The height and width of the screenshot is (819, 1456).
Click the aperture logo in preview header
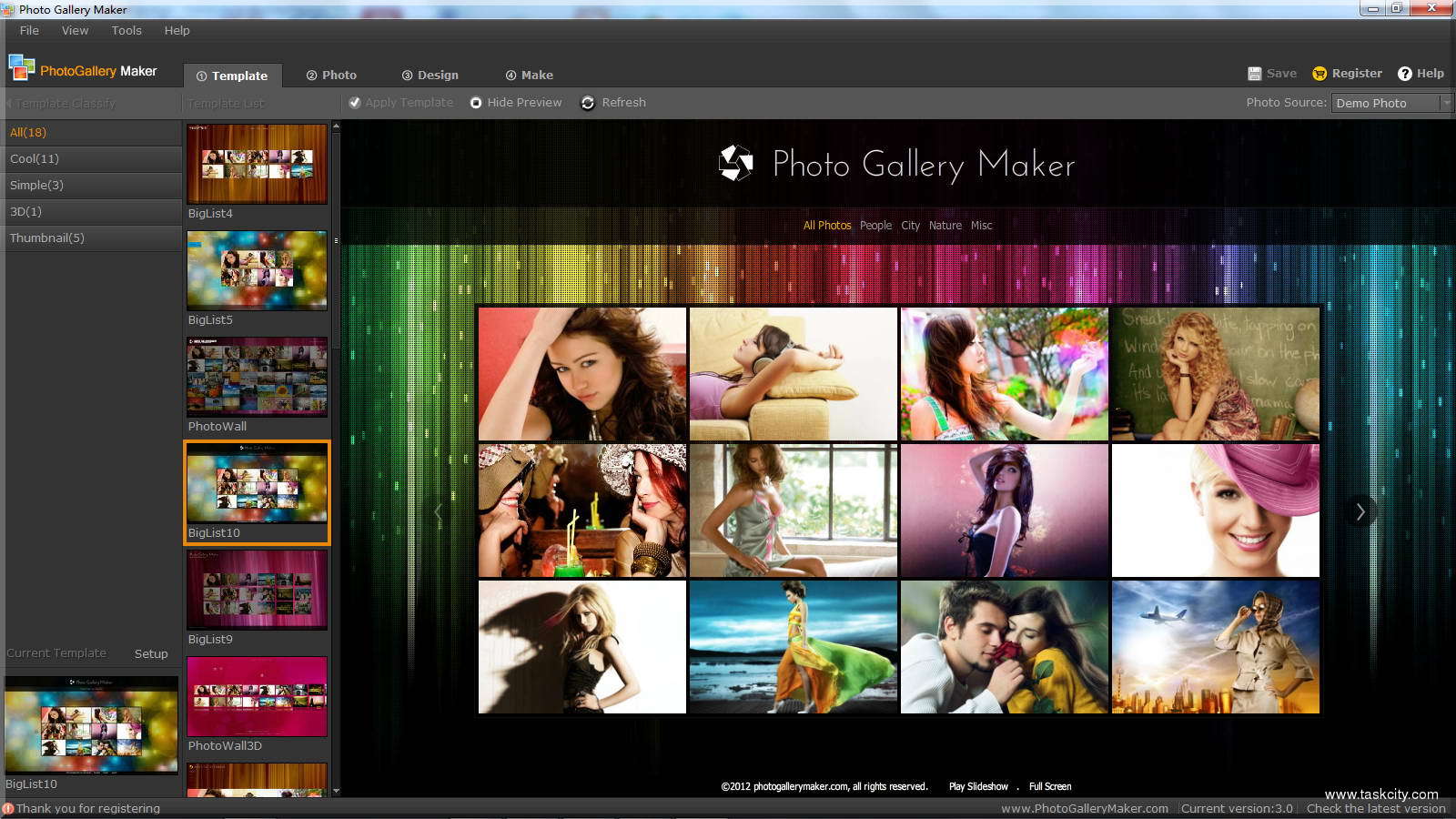coord(735,164)
